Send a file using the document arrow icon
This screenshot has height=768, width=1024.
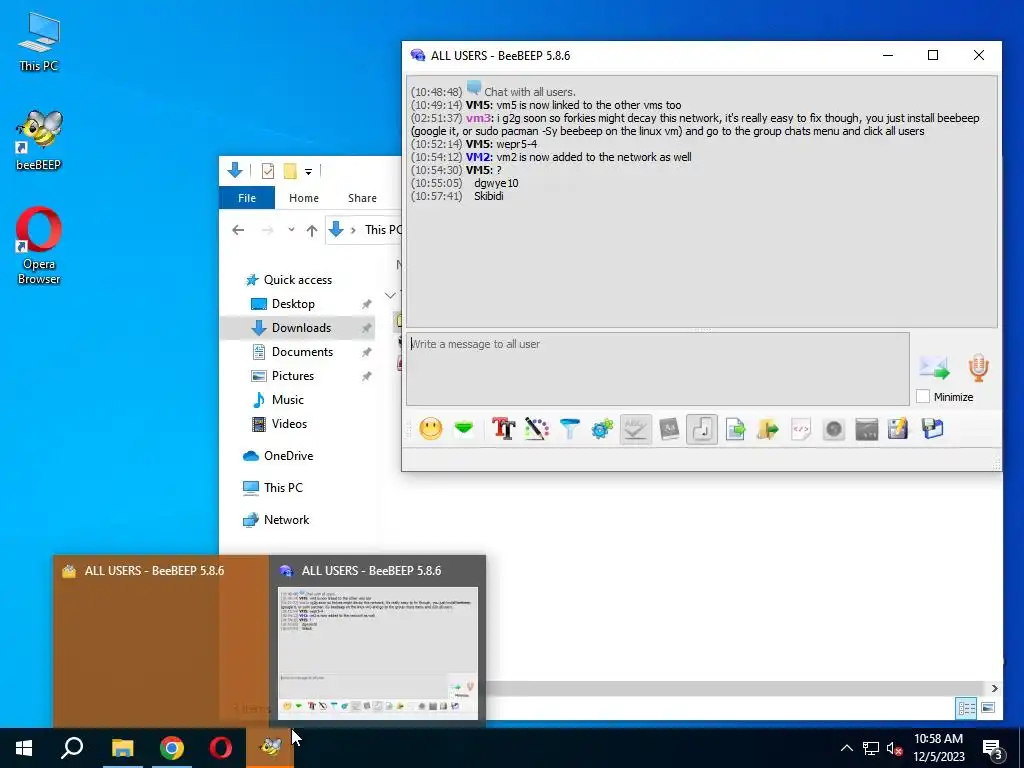[735, 429]
